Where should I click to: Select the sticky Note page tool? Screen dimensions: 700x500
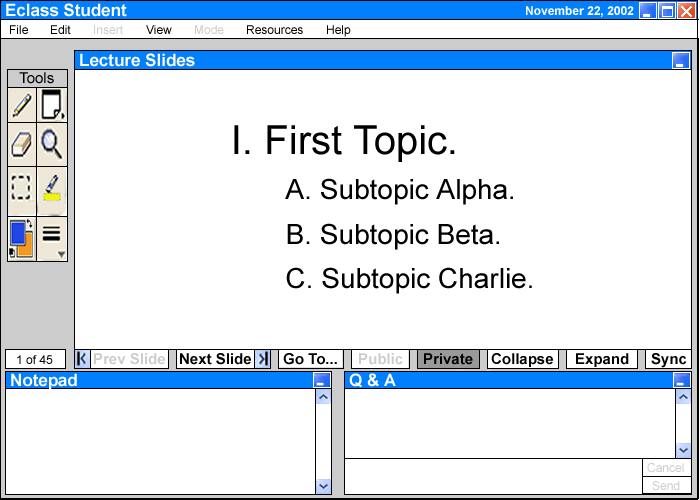[x=52, y=106]
